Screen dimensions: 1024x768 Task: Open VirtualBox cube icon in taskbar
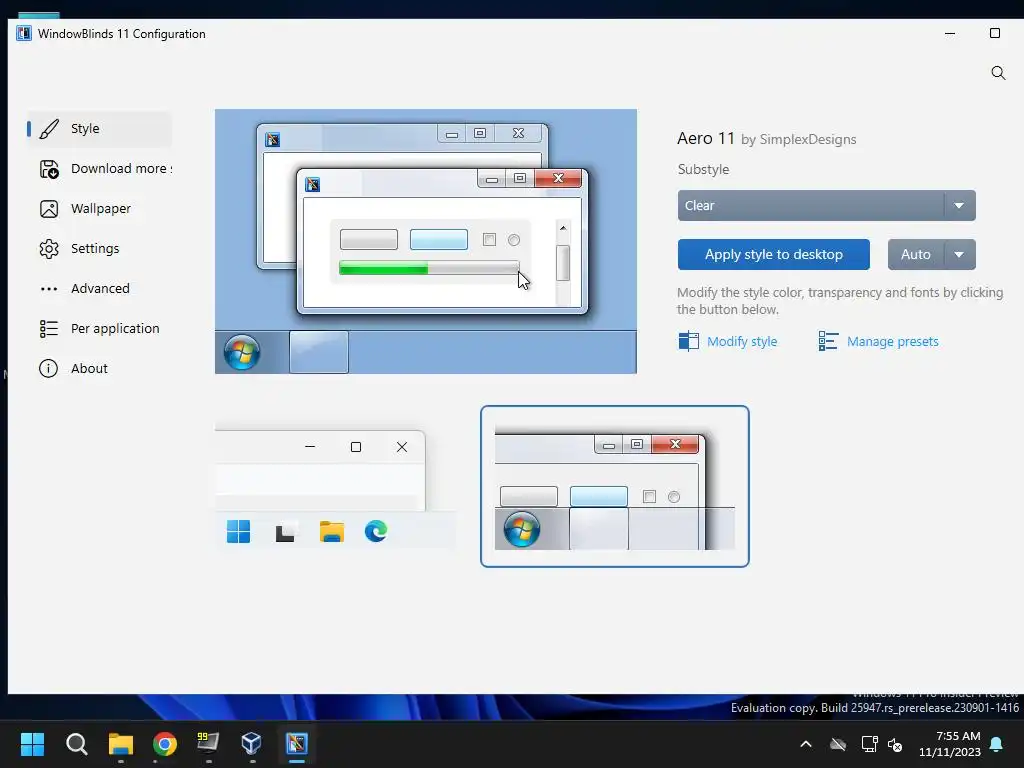[x=252, y=744]
